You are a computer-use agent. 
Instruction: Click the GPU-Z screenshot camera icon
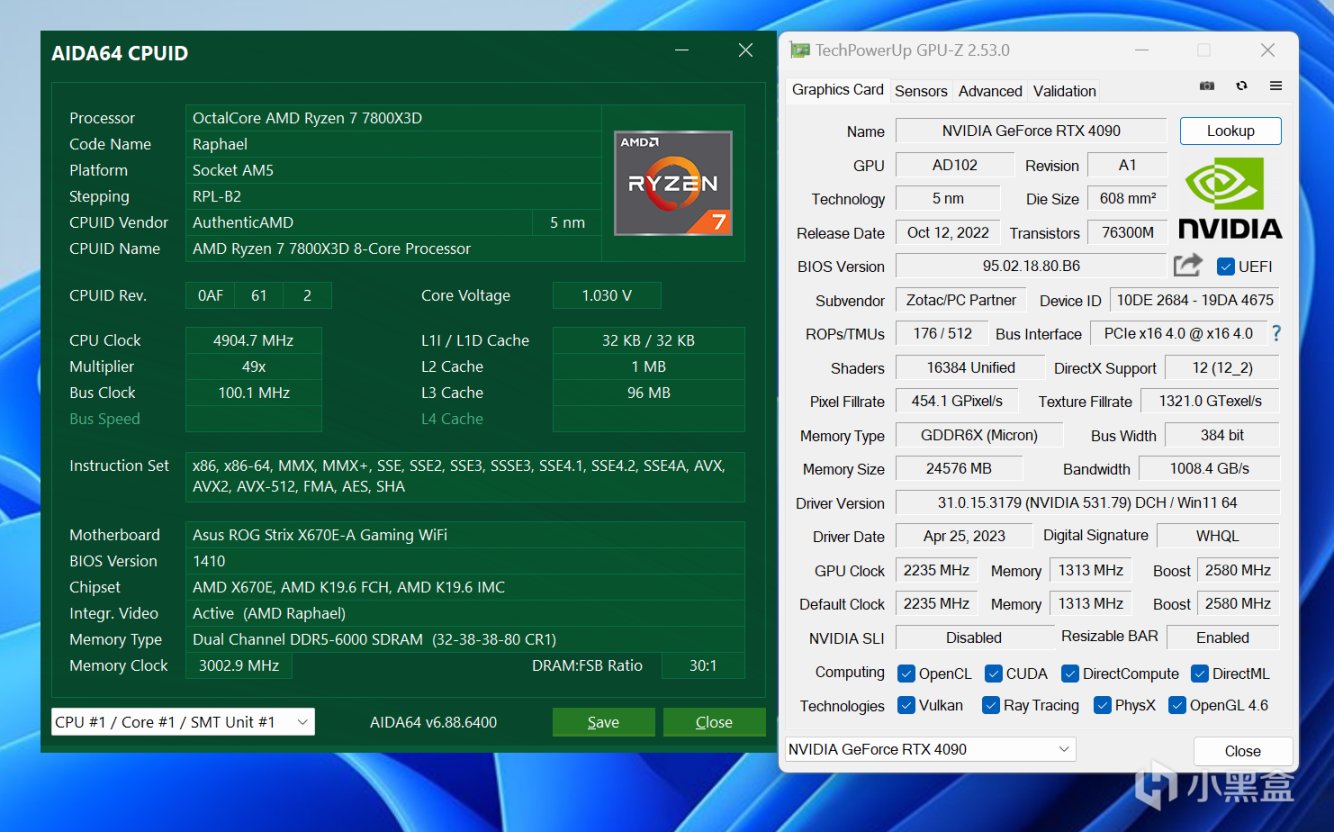point(1207,87)
